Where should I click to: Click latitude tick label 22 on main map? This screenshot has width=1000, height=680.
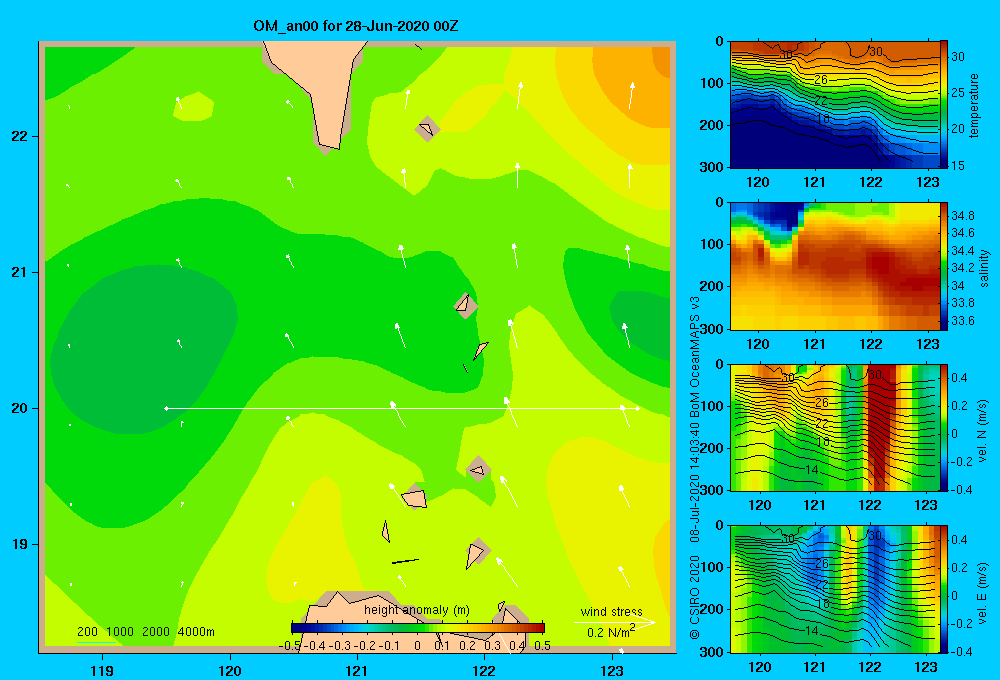[x=20, y=137]
